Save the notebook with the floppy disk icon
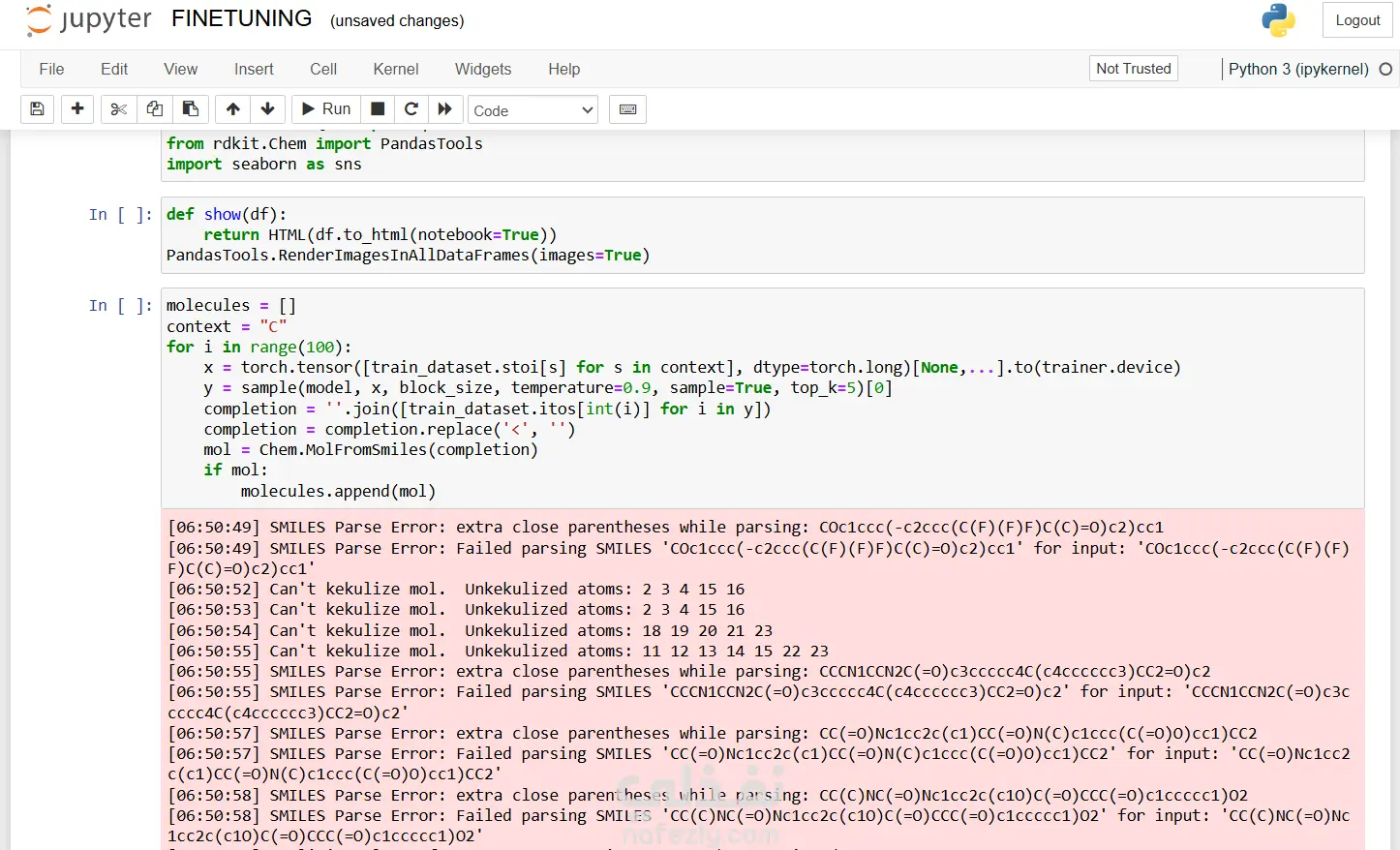 (x=37, y=109)
